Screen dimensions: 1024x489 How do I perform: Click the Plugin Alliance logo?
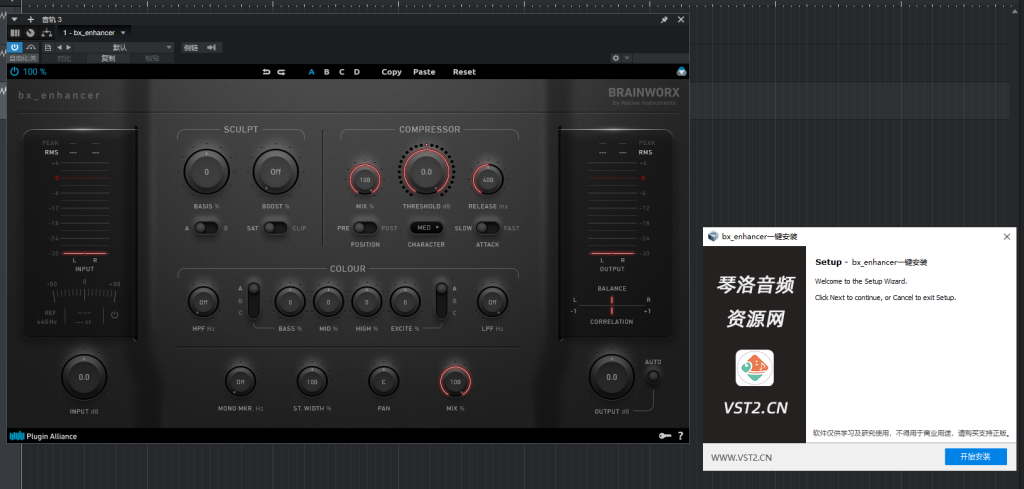43,436
